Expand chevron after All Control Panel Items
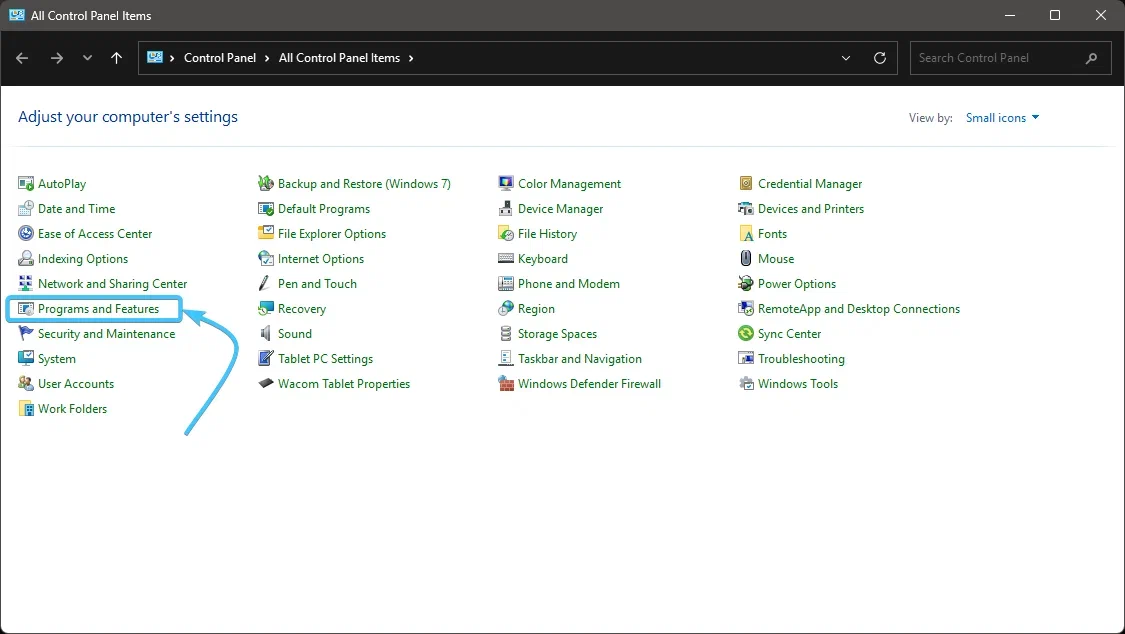The image size is (1125, 634). 411,58
